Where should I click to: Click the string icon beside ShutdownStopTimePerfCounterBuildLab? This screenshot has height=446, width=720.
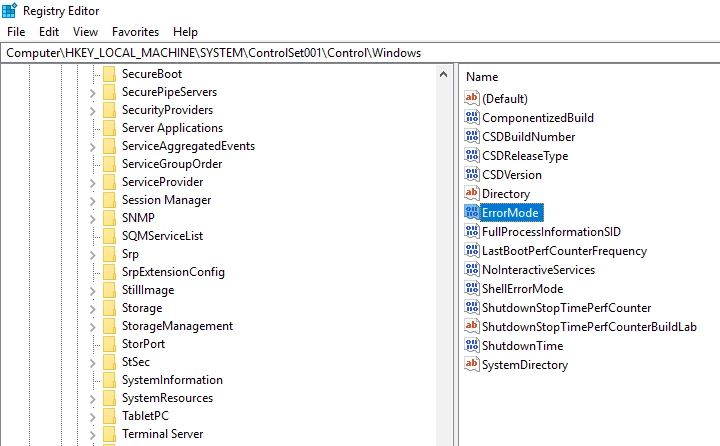click(x=472, y=327)
